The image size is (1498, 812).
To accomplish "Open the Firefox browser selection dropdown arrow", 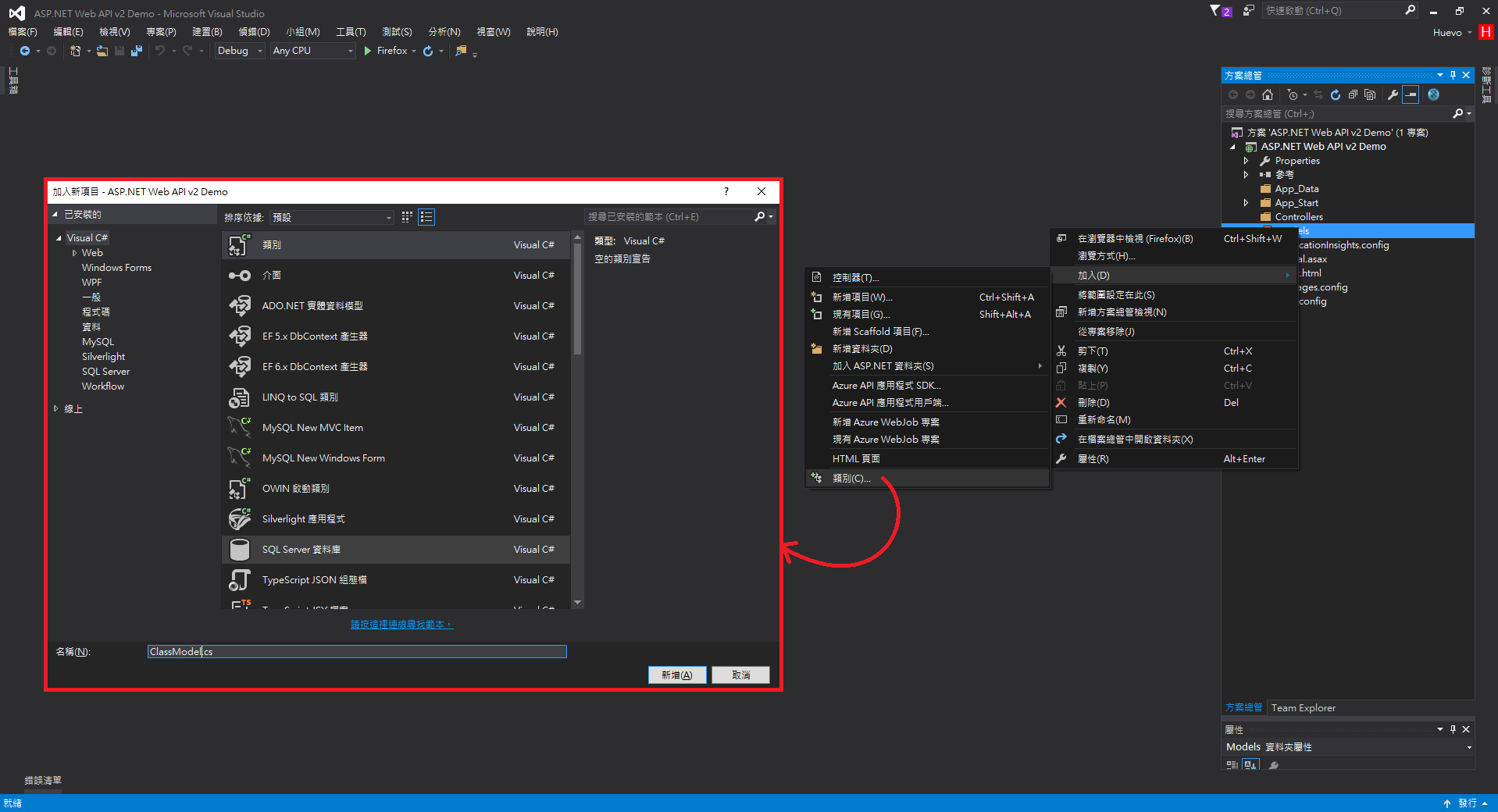I will pyautogui.click(x=414, y=51).
